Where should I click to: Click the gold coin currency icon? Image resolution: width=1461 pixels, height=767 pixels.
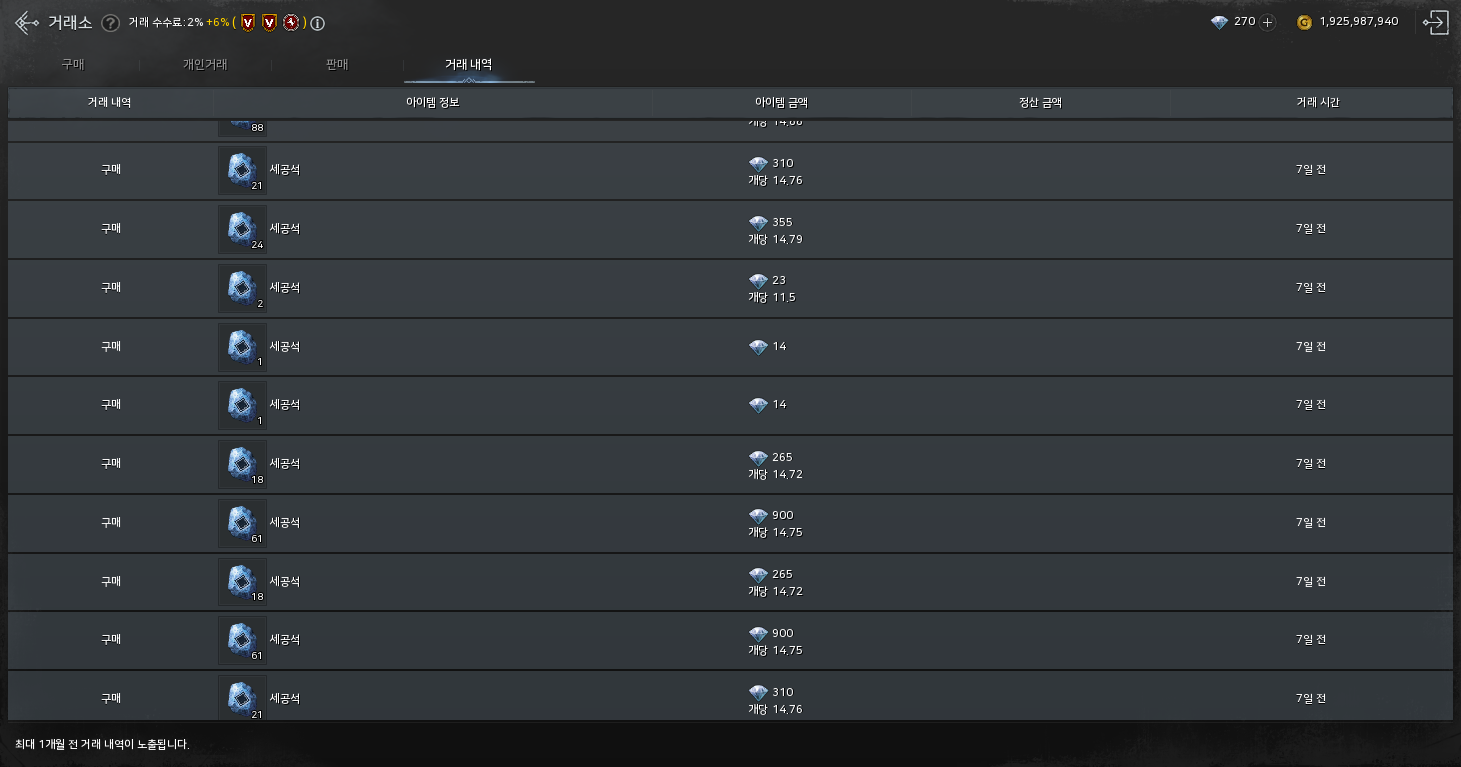pos(1304,22)
